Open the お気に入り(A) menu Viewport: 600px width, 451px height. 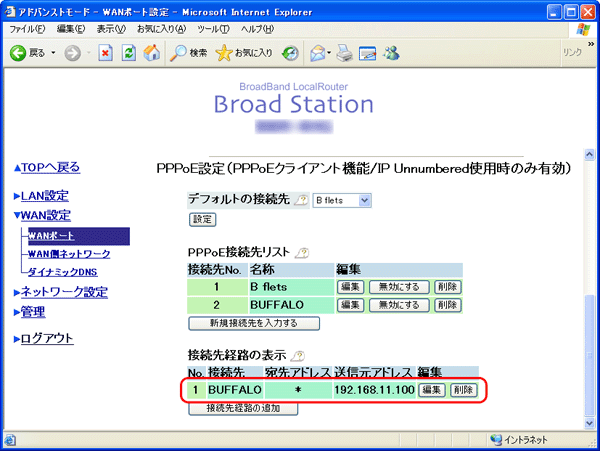161,29
